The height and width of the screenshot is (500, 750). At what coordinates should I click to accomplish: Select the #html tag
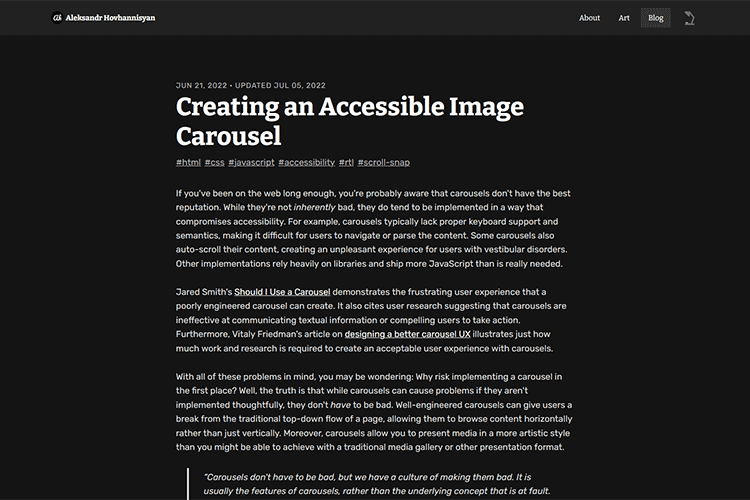tap(188, 162)
